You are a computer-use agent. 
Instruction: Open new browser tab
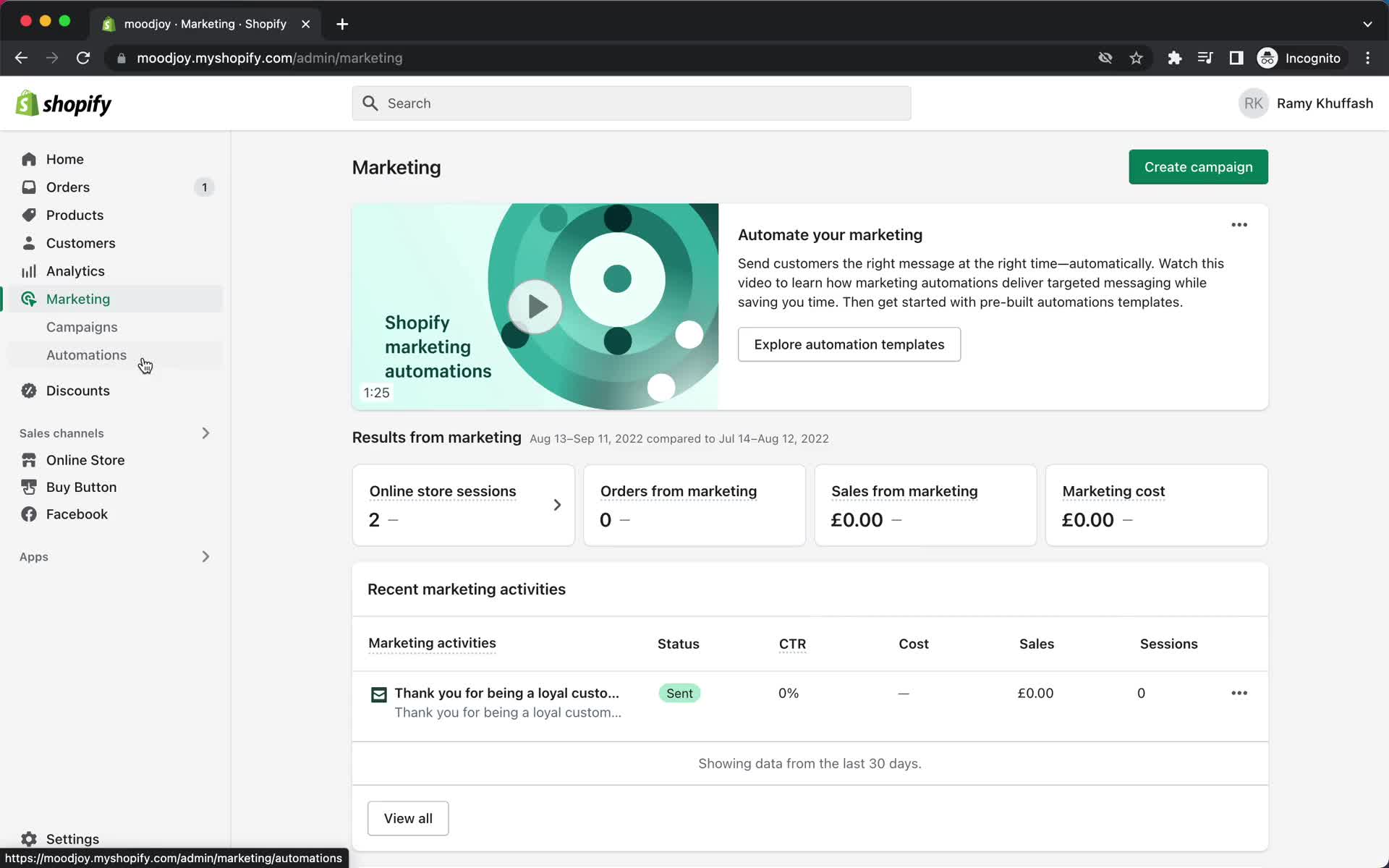coord(342,24)
